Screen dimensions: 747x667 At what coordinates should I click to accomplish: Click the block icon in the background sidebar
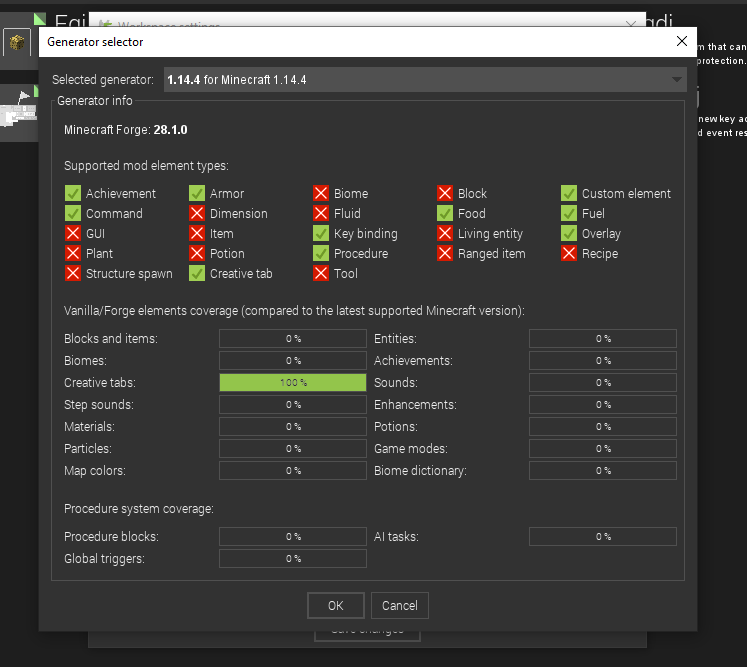pyautogui.click(x=17, y=43)
